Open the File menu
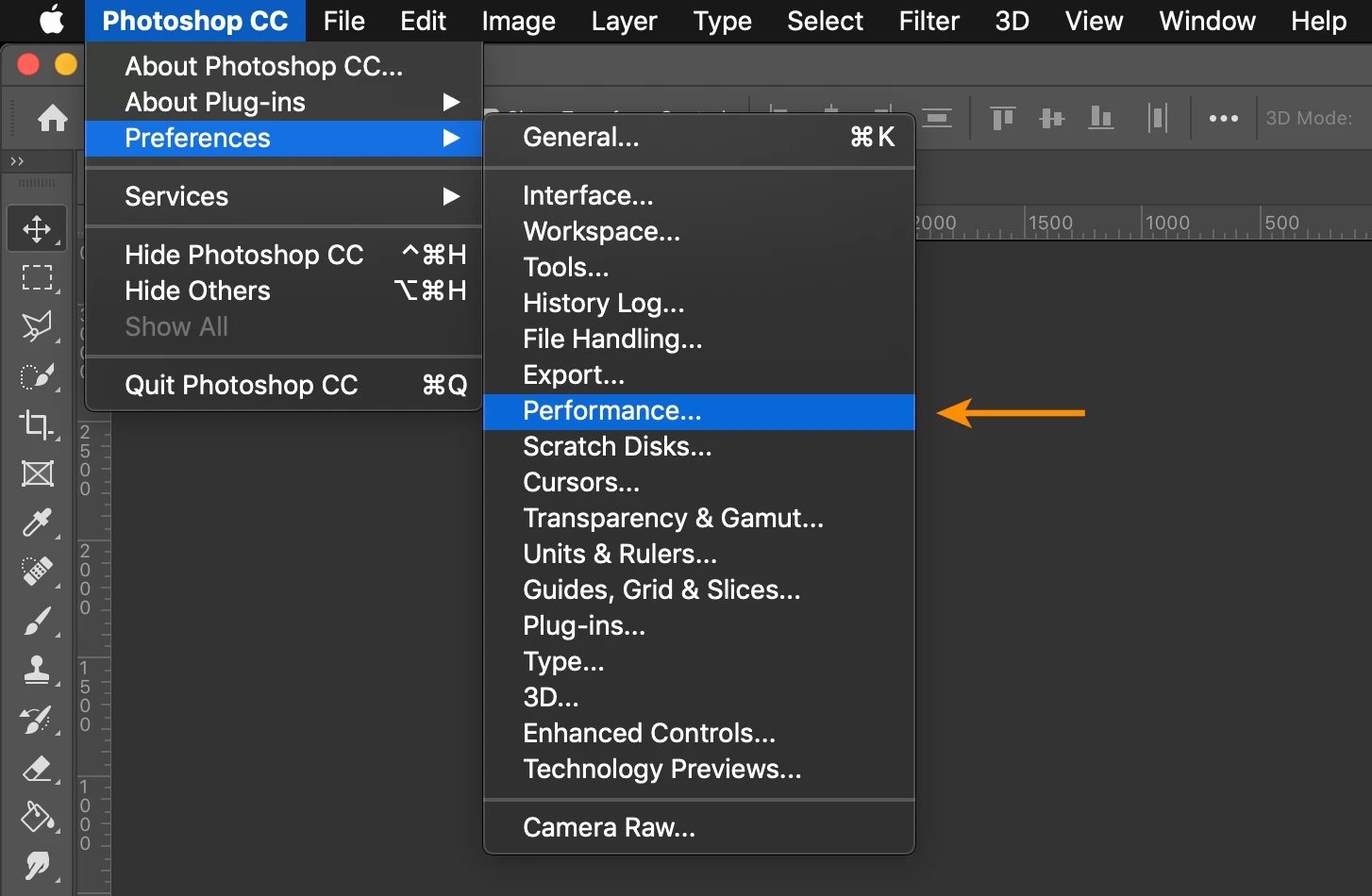Viewport: 1372px width, 896px height. pos(343,21)
